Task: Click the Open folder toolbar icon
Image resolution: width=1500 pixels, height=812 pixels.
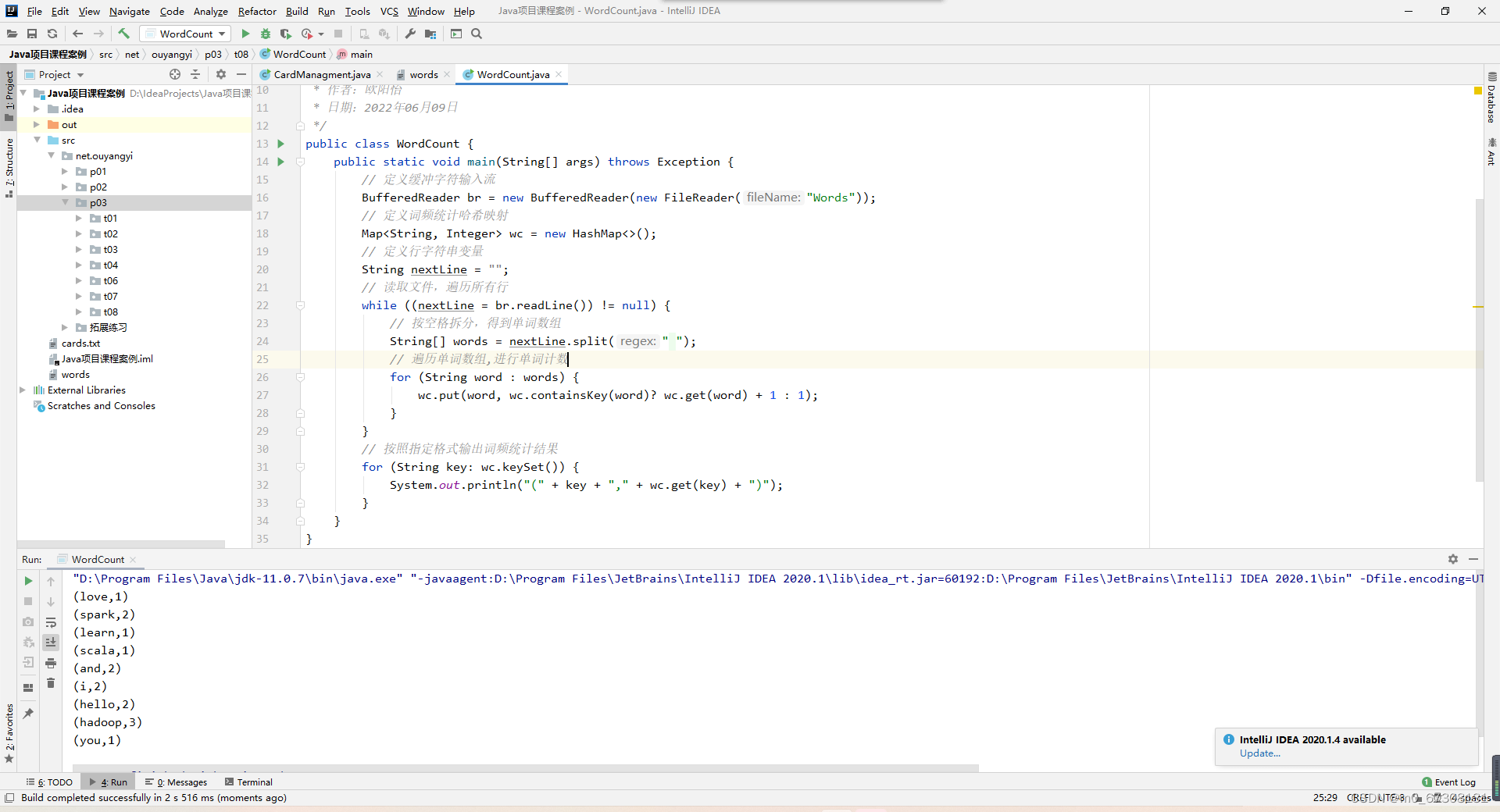Action: (x=12, y=34)
